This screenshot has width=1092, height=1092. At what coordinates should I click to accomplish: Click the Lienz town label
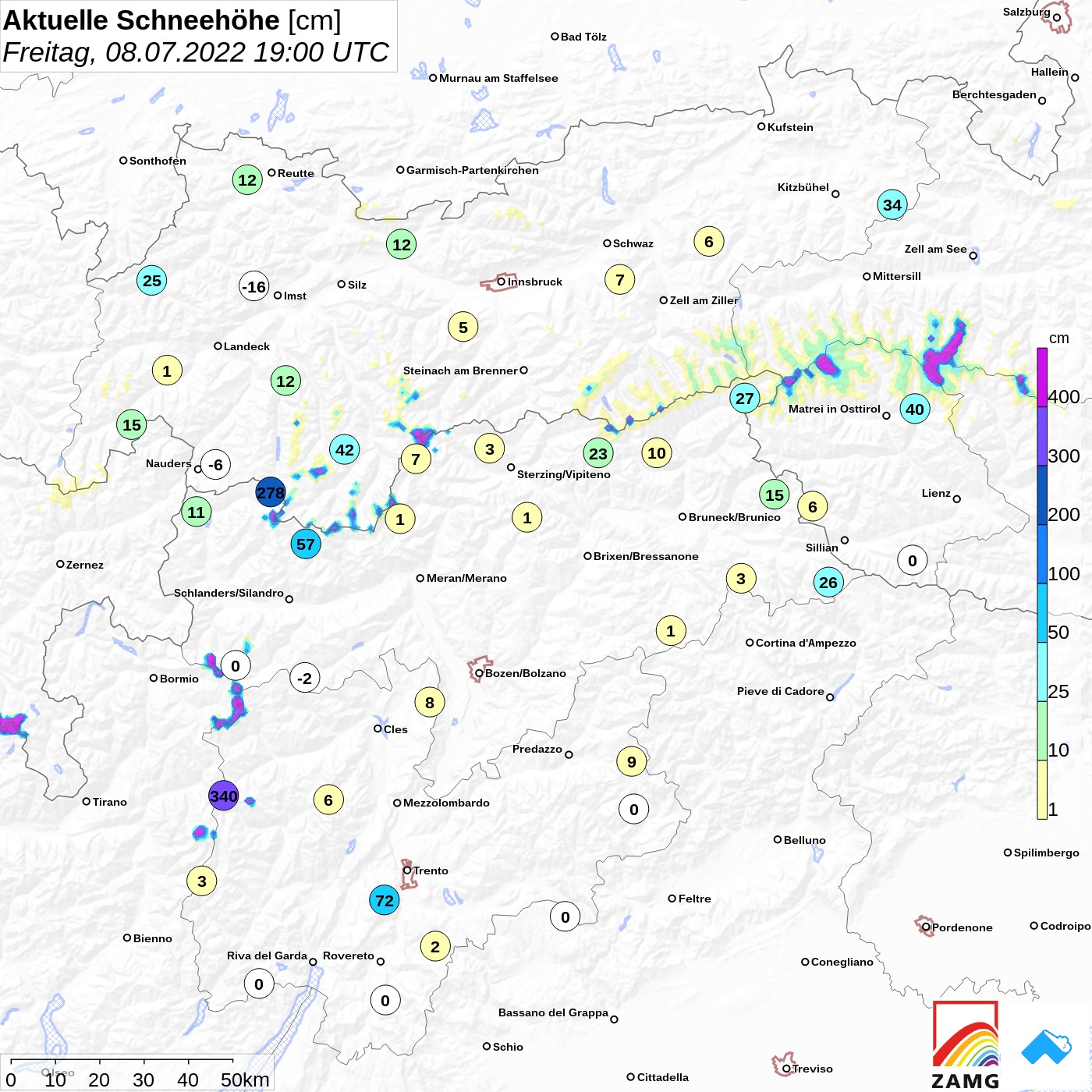pos(936,493)
